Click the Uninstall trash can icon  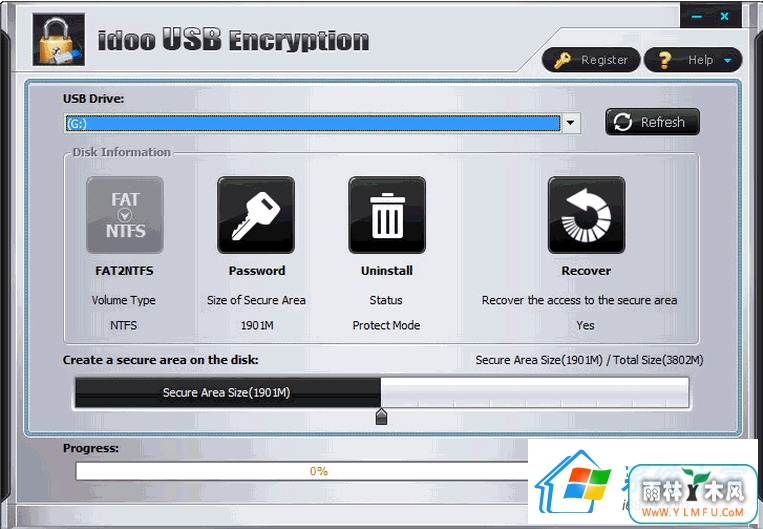click(x=387, y=215)
